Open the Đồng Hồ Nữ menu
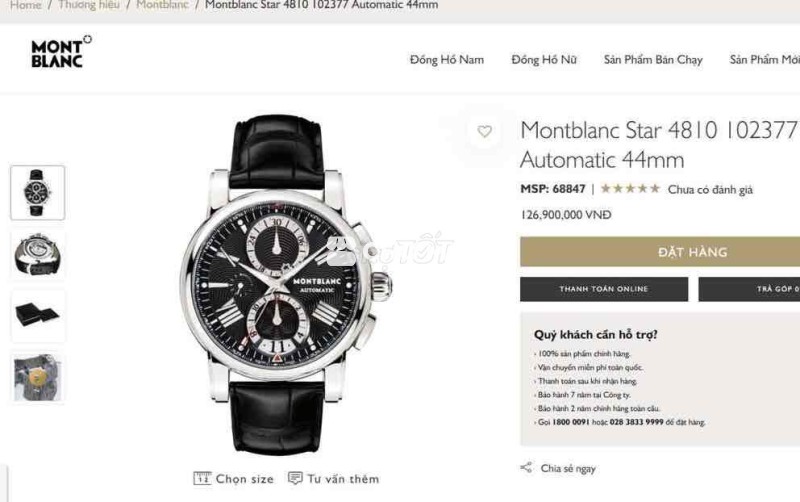Viewport: 800px width, 502px height. point(544,60)
